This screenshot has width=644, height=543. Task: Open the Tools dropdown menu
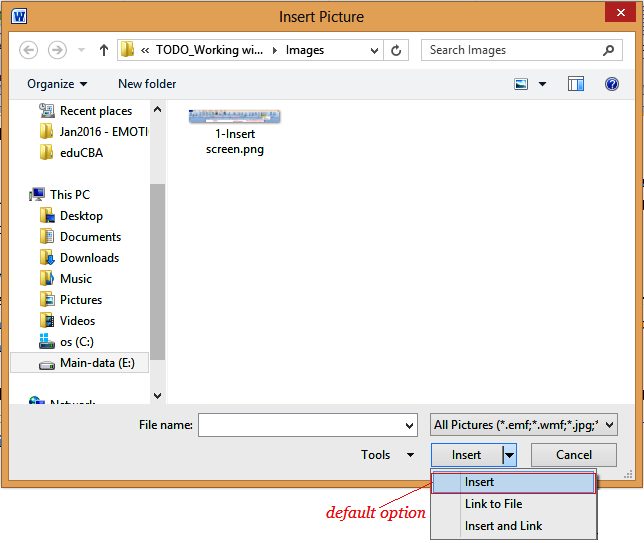tap(387, 455)
